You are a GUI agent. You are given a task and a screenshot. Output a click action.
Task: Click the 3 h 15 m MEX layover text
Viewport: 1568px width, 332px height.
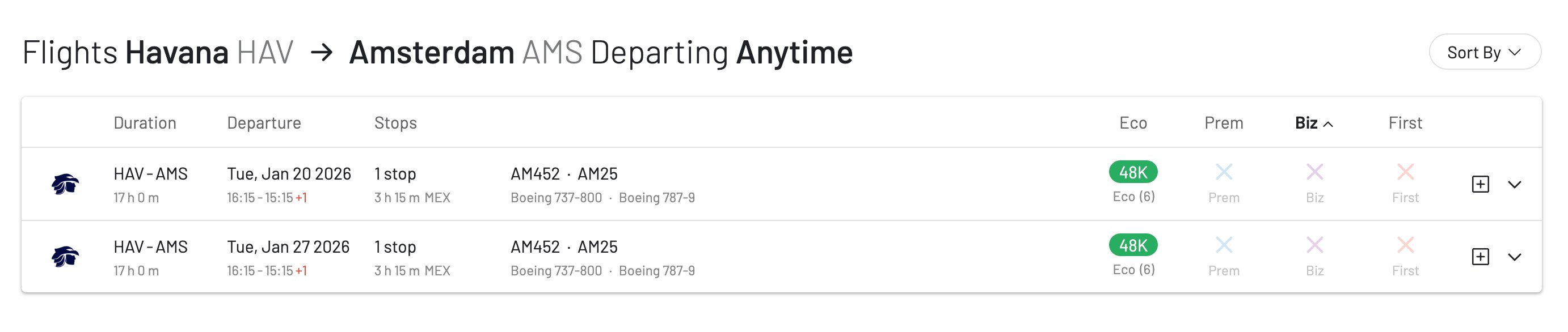pyautogui.click(x=412, y=197)
